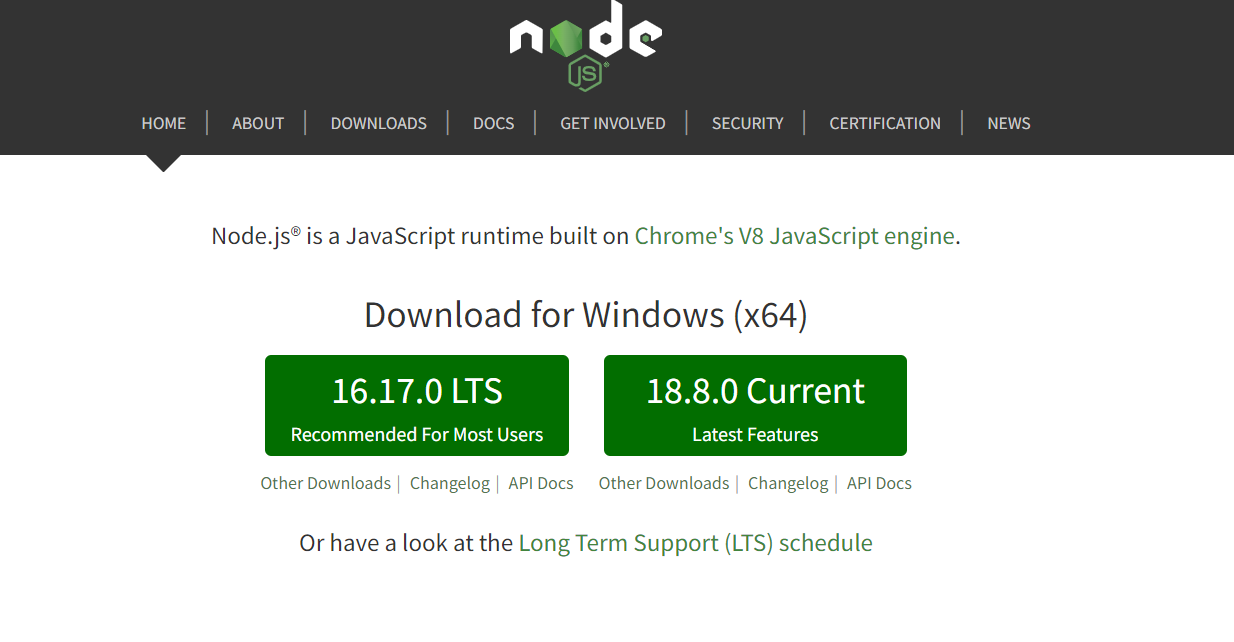The height and width of the screenshot is (642, 1234).
Task: Visit the CERTIFICATION page
Action: (x=884, y=123)
